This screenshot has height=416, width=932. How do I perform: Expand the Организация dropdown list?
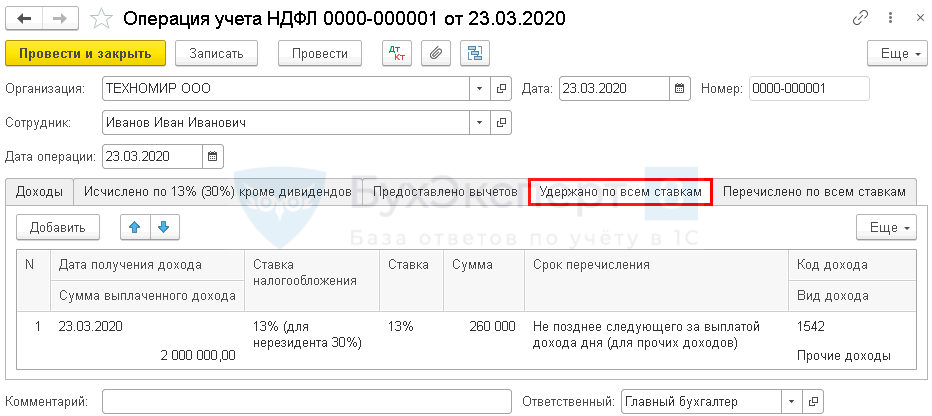pyautogui.click(x=480, y=89)
